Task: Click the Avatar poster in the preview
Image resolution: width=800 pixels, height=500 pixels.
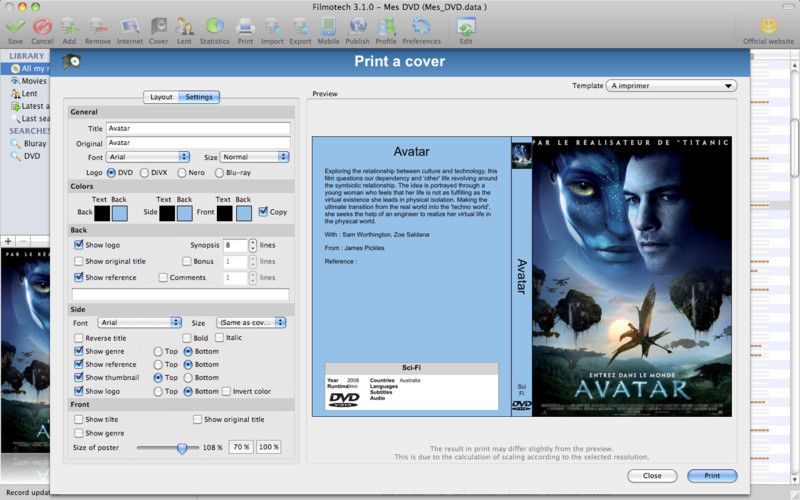Action: tap(632, 276)
